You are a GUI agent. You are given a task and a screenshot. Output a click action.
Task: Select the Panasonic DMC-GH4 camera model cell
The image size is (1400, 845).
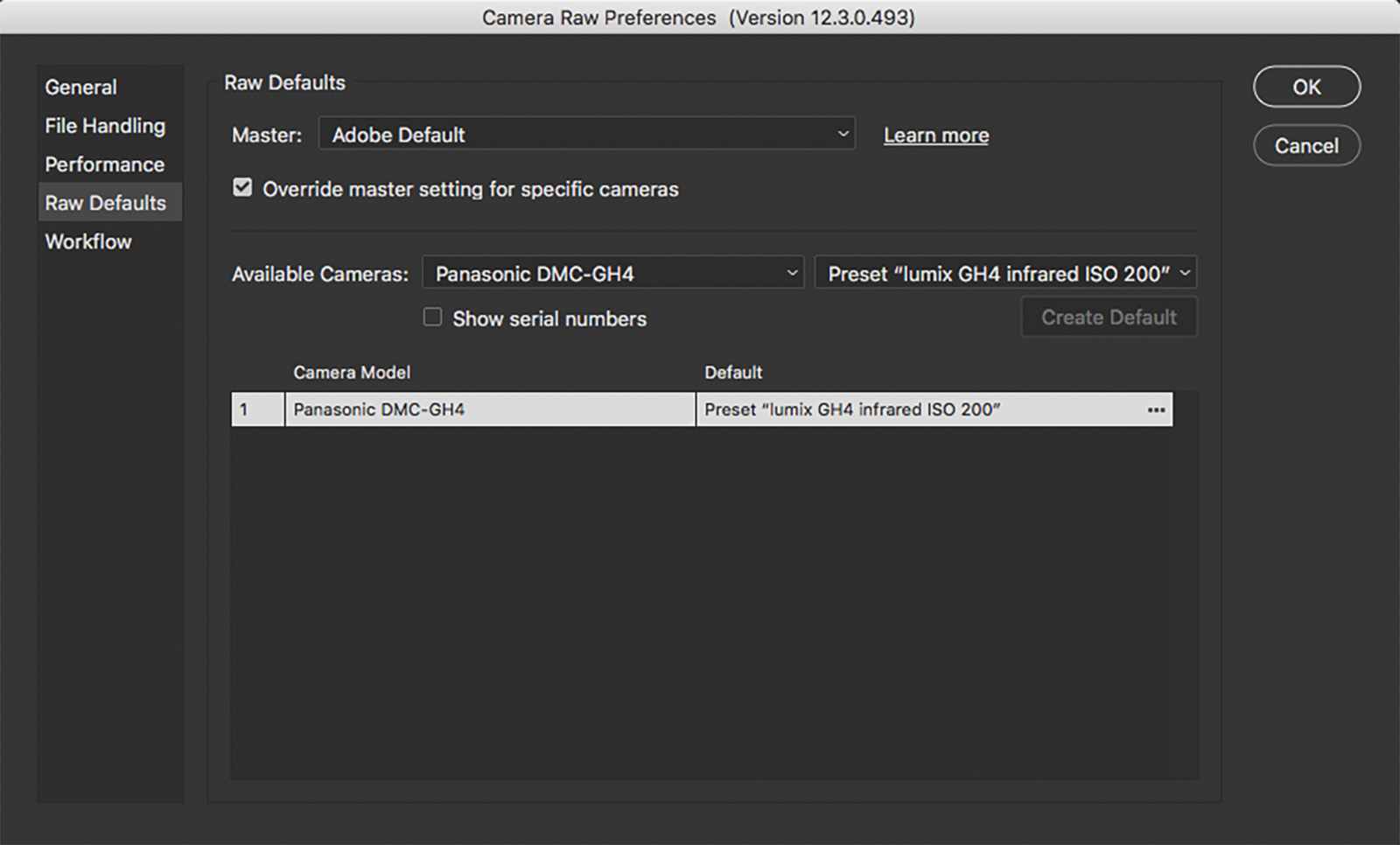click(490, 409)
